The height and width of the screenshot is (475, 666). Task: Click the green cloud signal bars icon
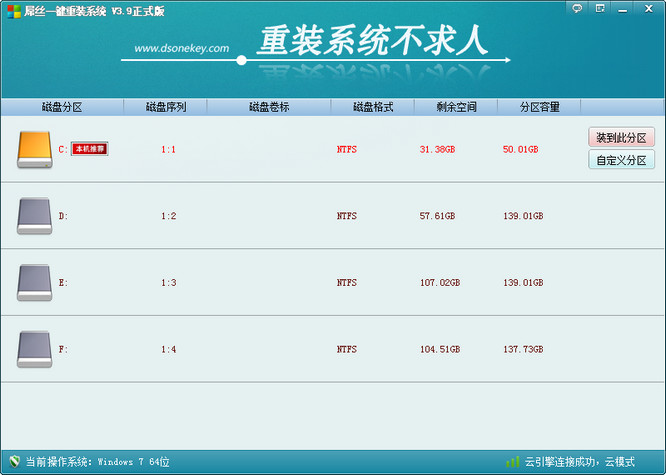[x=512, y=462]
